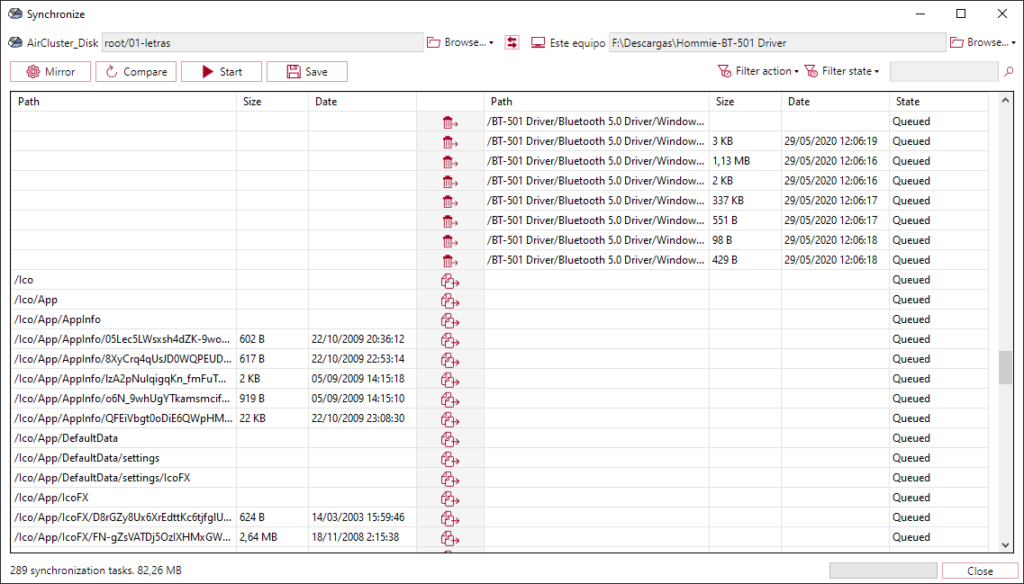The height and width of the screenshot is (584, 1024).
Task: Click copy action icon for 602 B file
Action: pyautogui.click(x=449, y=340)
